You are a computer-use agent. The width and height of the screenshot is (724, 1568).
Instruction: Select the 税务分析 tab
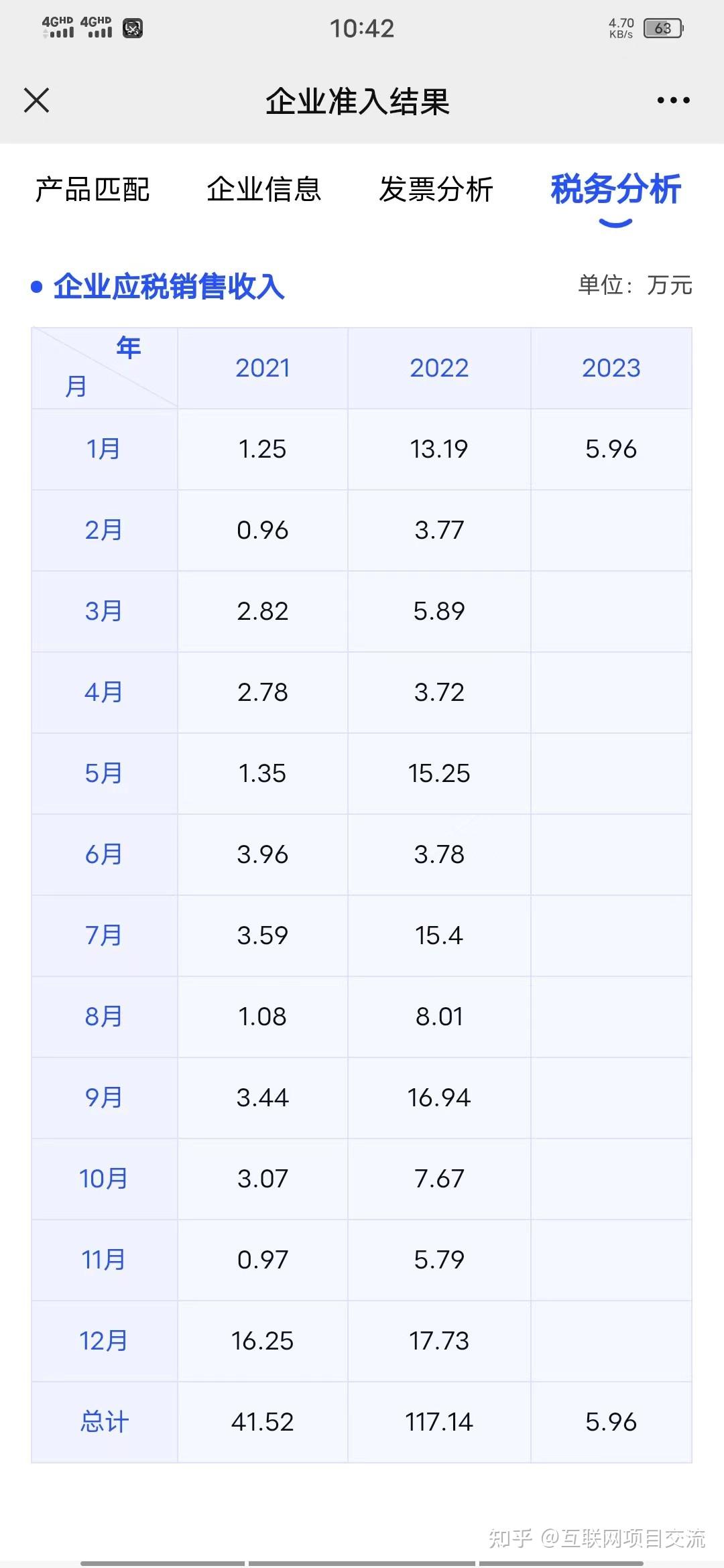click(x=615, y=190)
